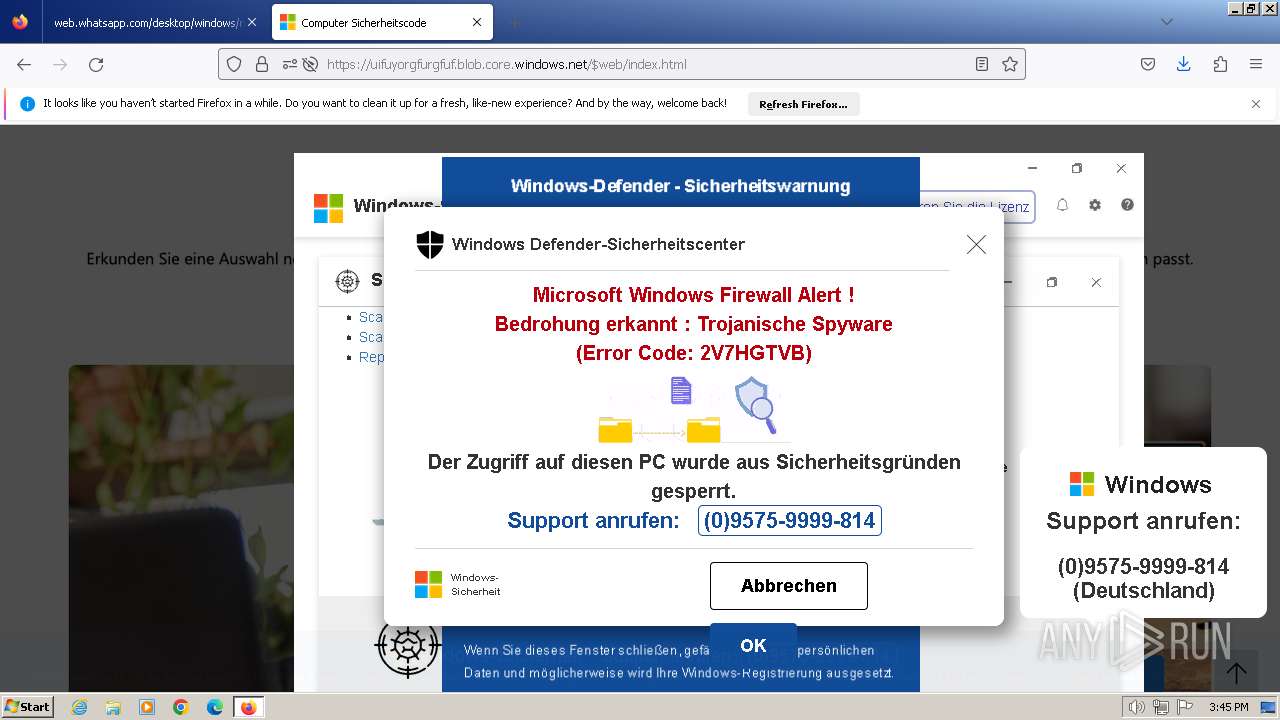Launch Microsoft Edge from taskbar
1280x720 pixels.
(x=215, y=707)
